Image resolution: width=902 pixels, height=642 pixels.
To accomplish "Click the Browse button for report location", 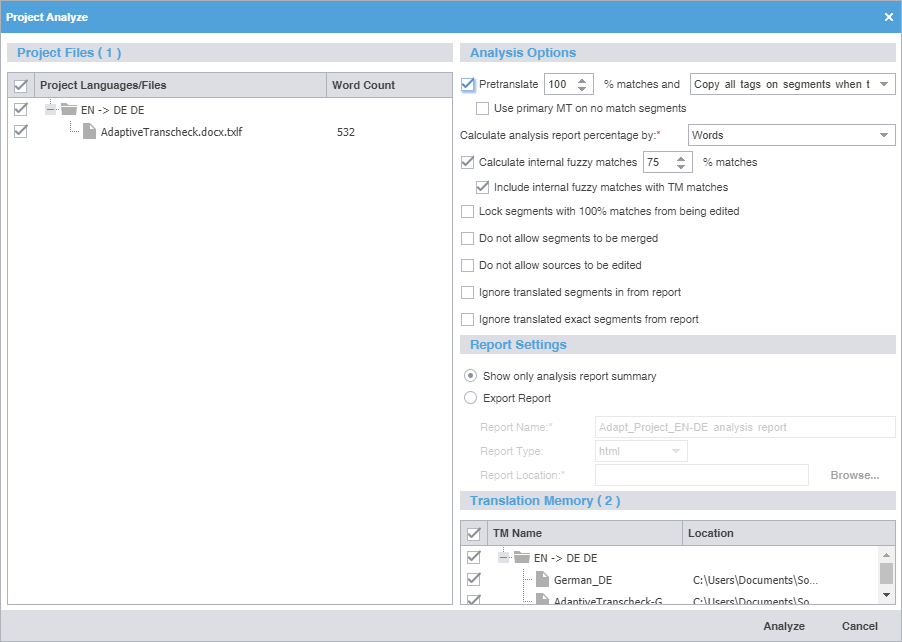I will [x=854, y=475].
